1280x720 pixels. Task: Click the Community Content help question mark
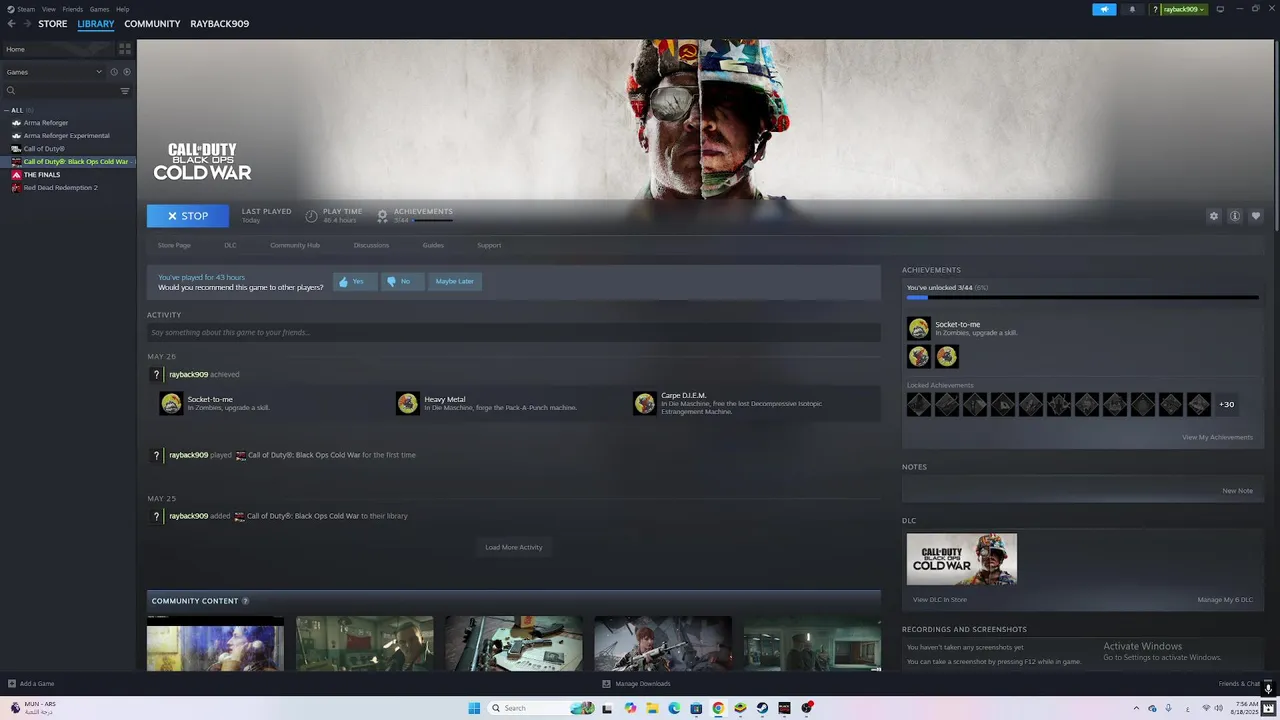click(x=245, y=601)
